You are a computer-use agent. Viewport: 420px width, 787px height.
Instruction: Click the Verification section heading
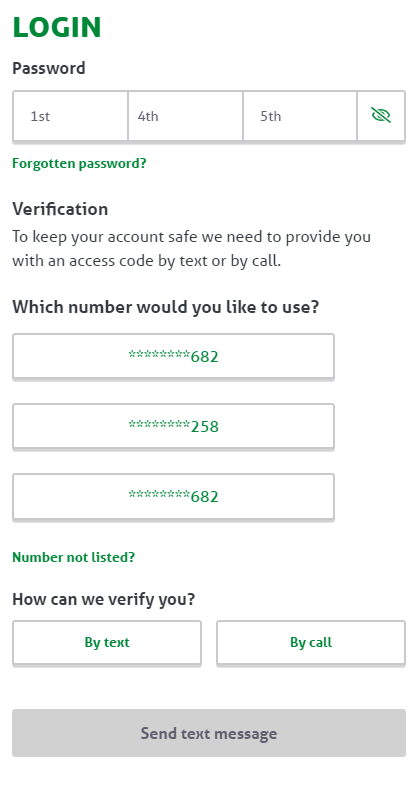(60, 209)
